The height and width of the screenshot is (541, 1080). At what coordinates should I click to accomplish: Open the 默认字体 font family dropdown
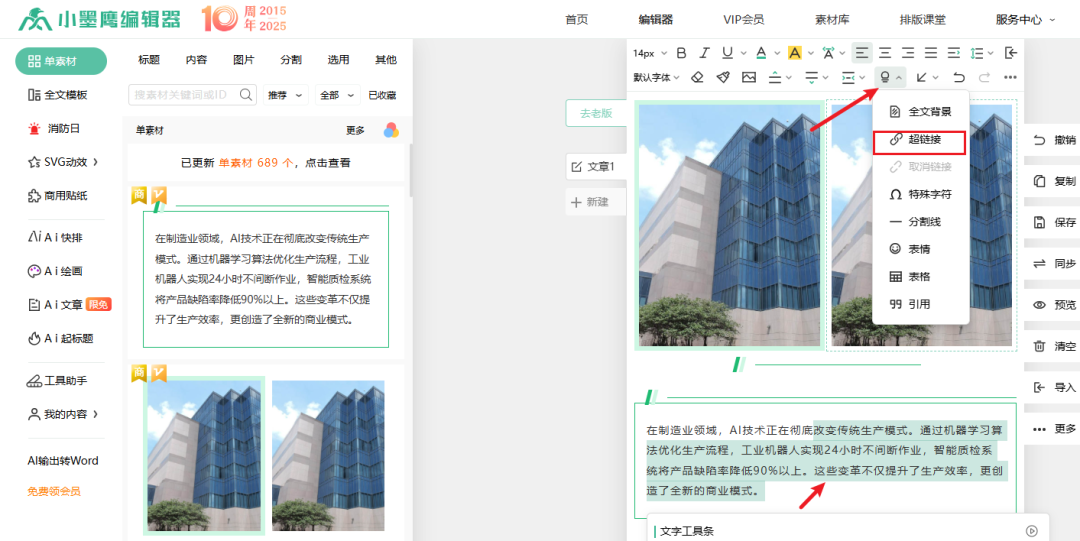point(656,77)
